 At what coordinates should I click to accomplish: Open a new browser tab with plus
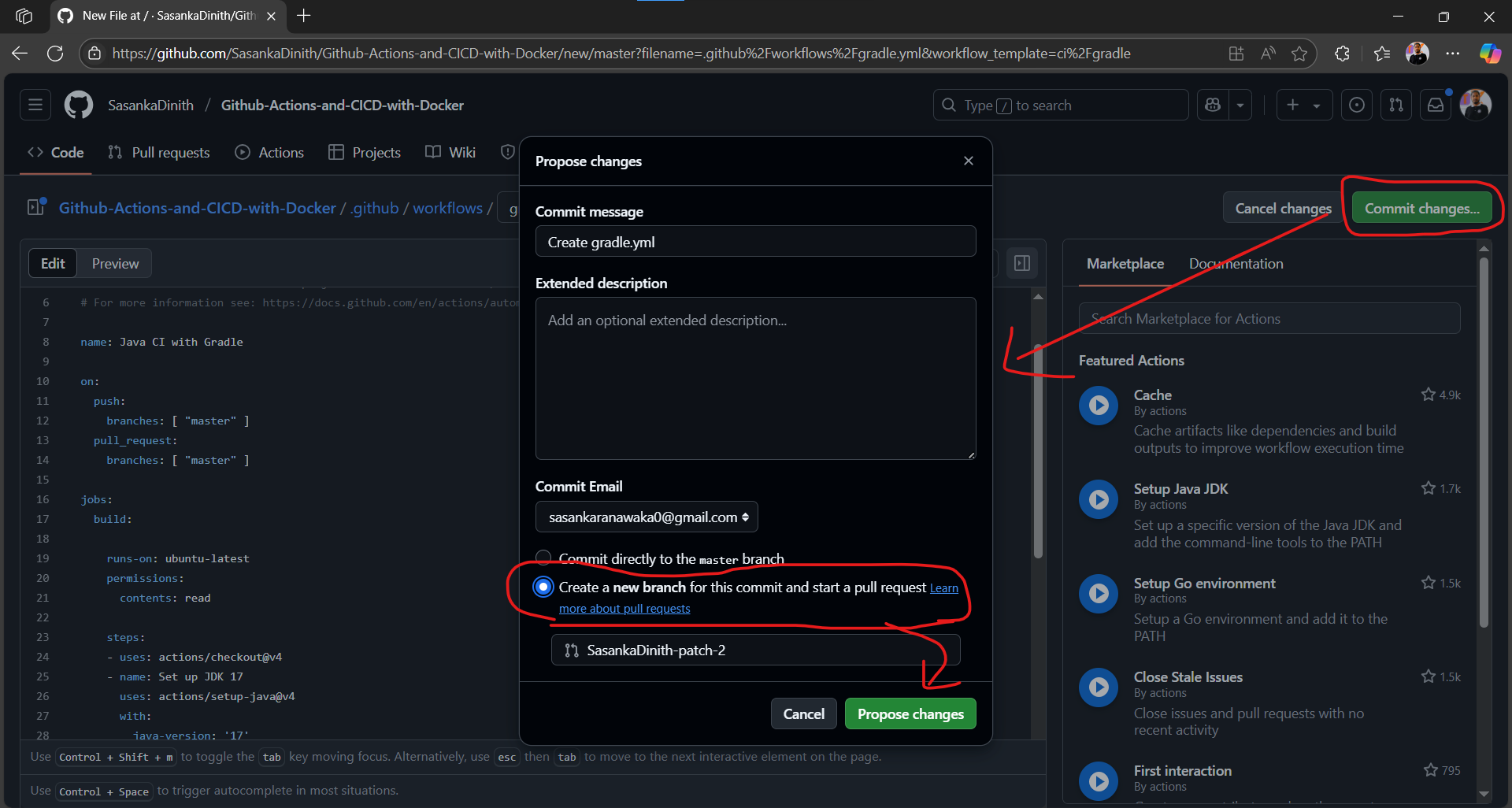coord(304,16)
